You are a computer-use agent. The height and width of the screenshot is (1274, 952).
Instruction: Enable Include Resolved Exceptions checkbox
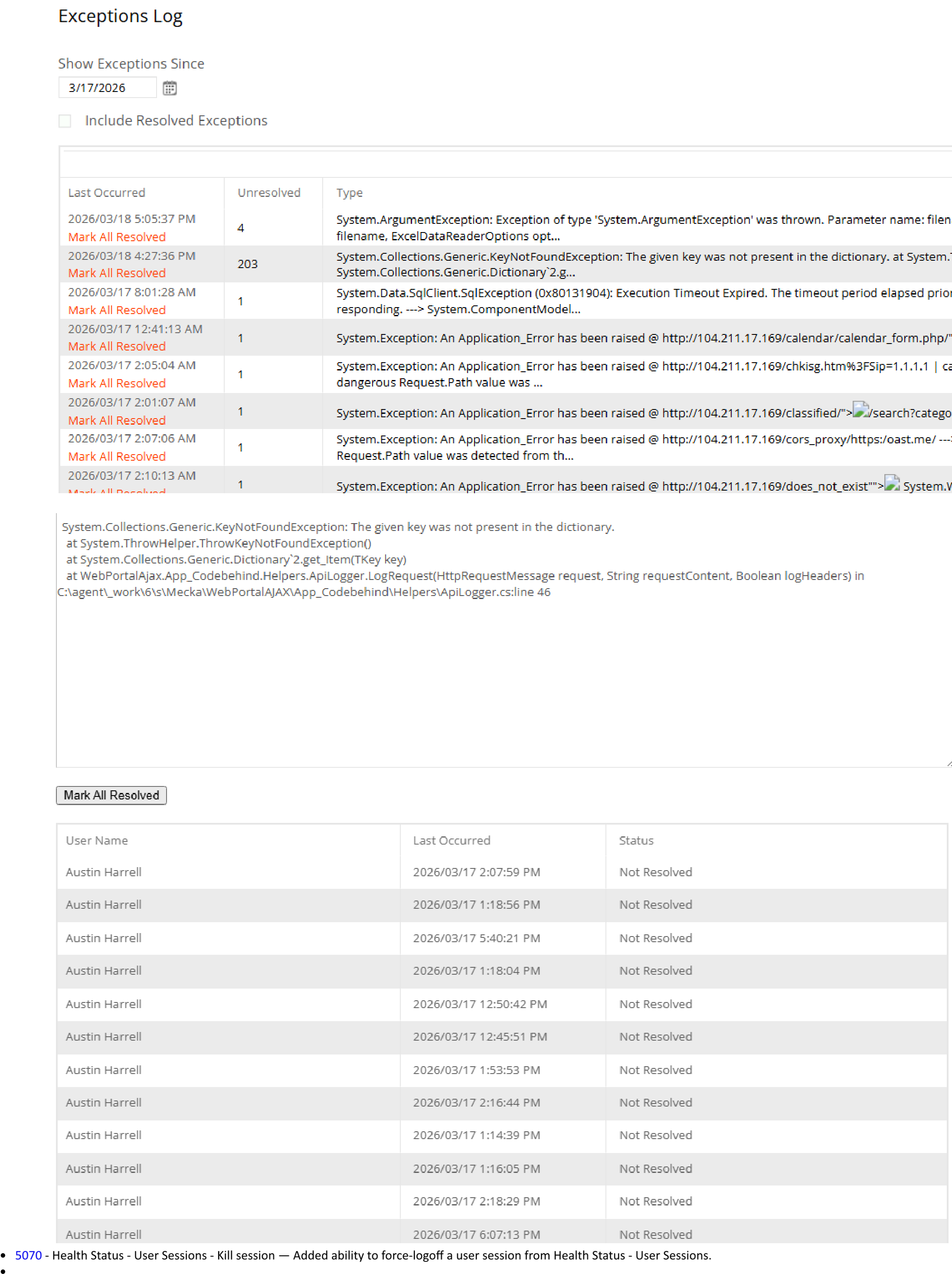point(65,121)
